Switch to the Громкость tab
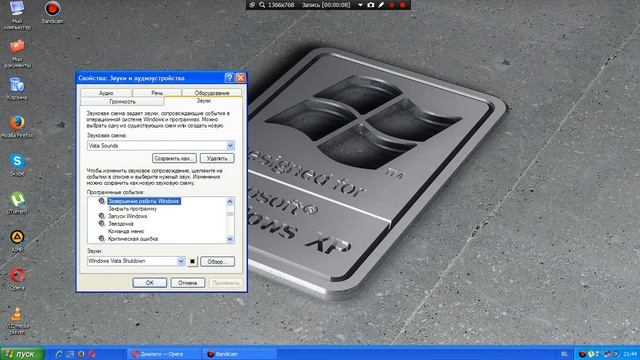Image resolution: width=640 pixels, height=360 pixels. tap(122, 101)
